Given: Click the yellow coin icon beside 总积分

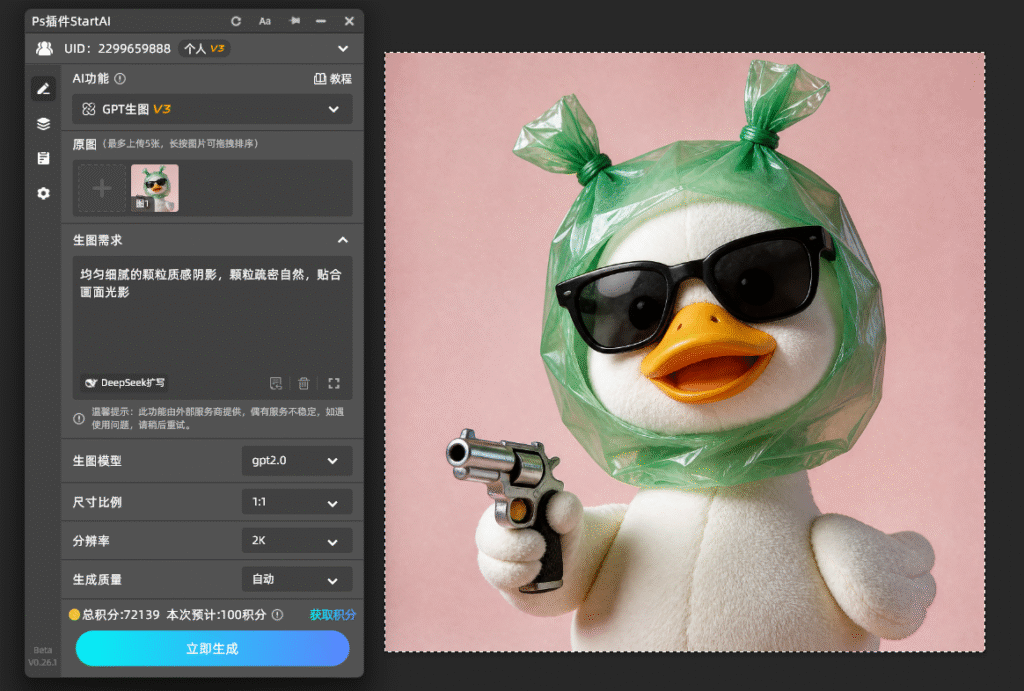Looking at the screenshot, I should point(74,615).
